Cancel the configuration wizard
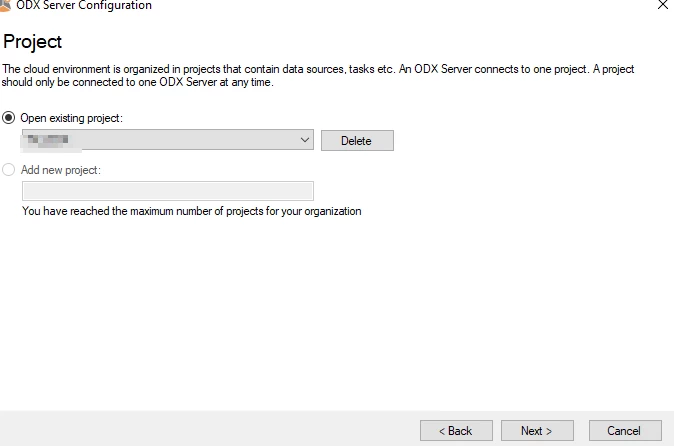 [x=624, y=431]
